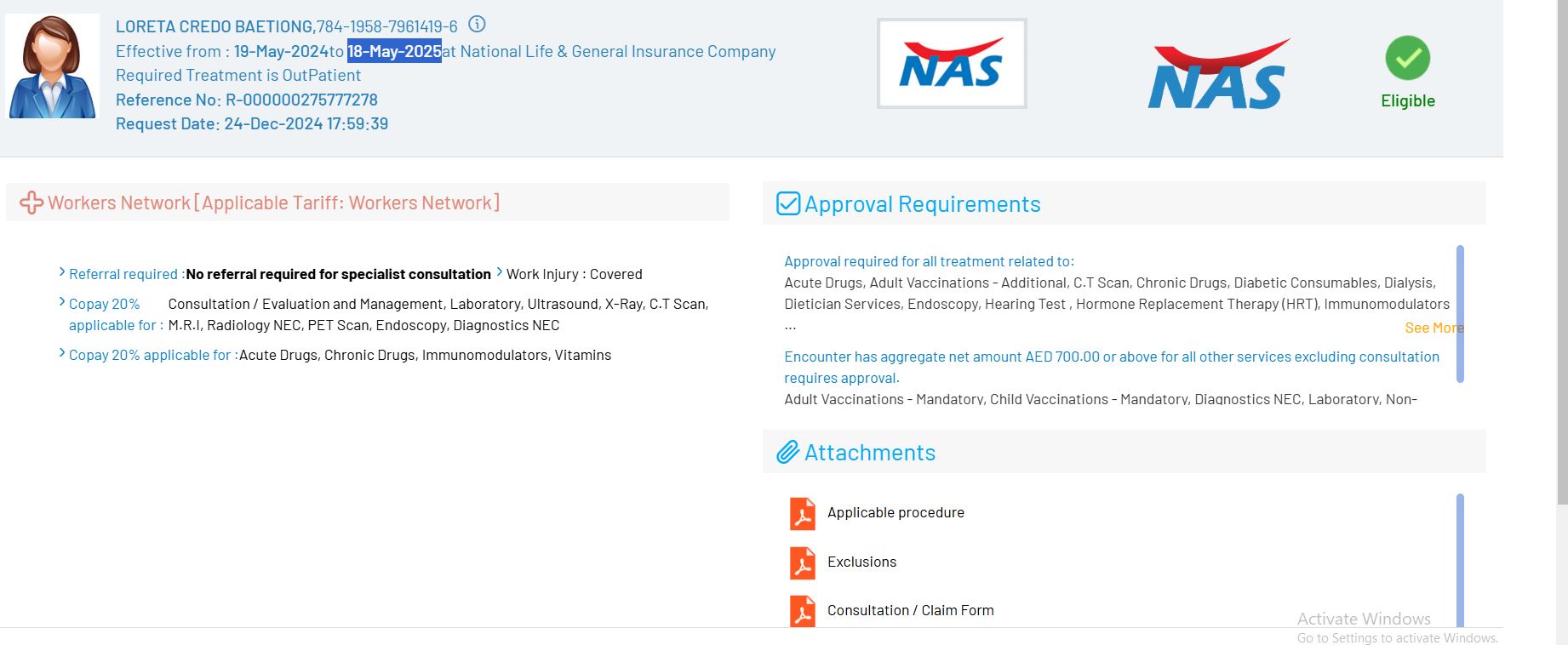The image size is (1568, 645).
Task: Open the Applicable procedure attachment link
Action: pos(896,512)
